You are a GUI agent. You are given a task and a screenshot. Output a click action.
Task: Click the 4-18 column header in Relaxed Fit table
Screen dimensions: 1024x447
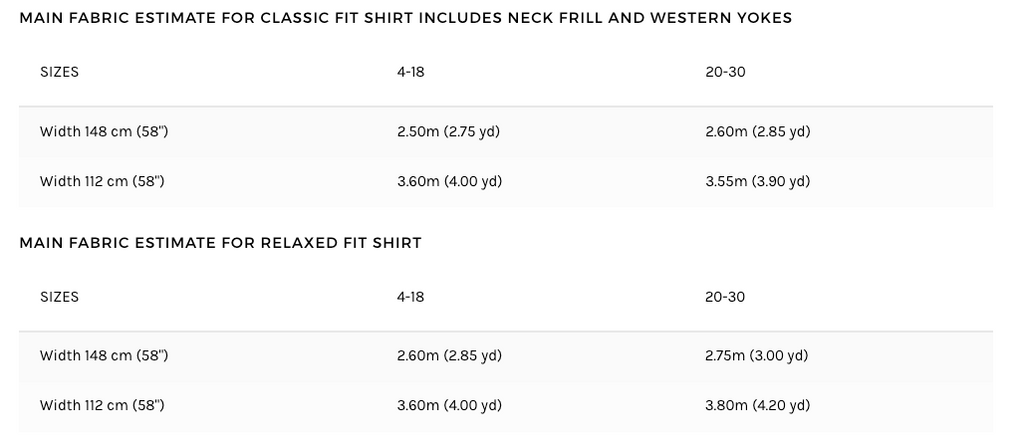click(410, 297)
